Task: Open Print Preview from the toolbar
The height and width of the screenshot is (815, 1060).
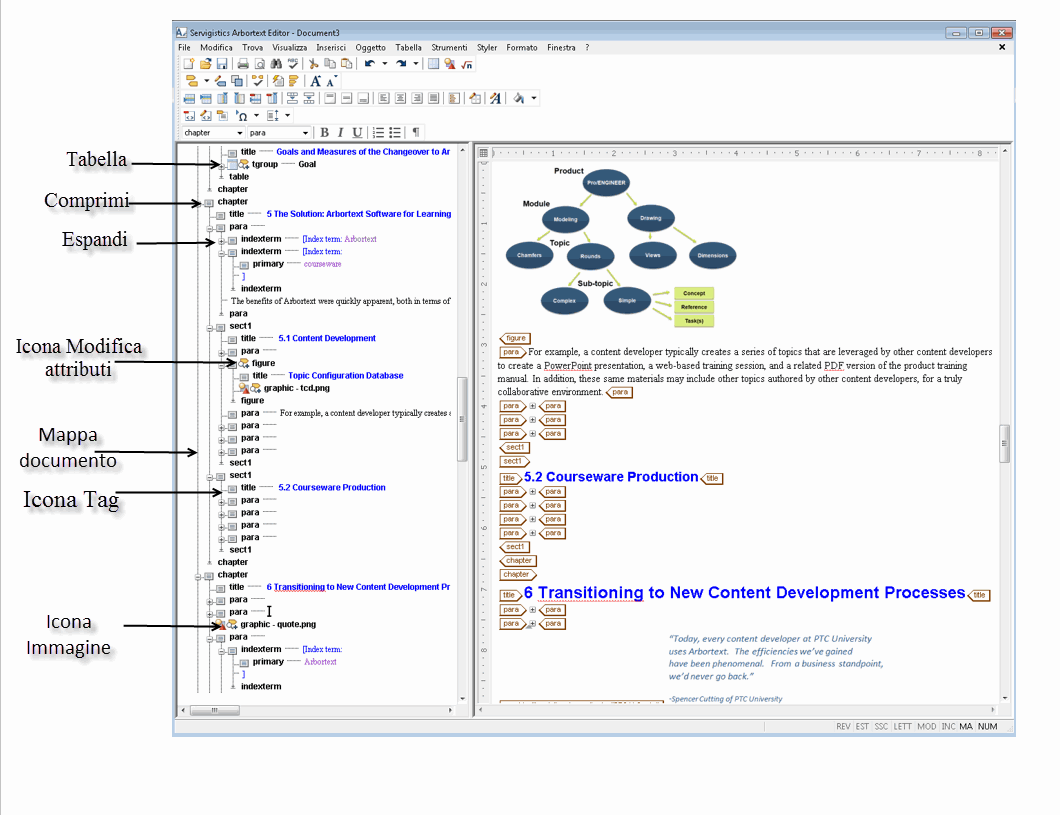Action: pyautogui.click(x=260, y=64)
